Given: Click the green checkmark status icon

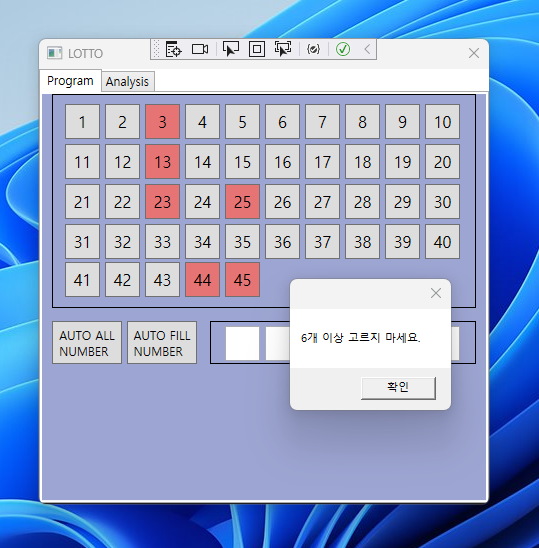Looking at the screenshot, I should coord(343,49).
